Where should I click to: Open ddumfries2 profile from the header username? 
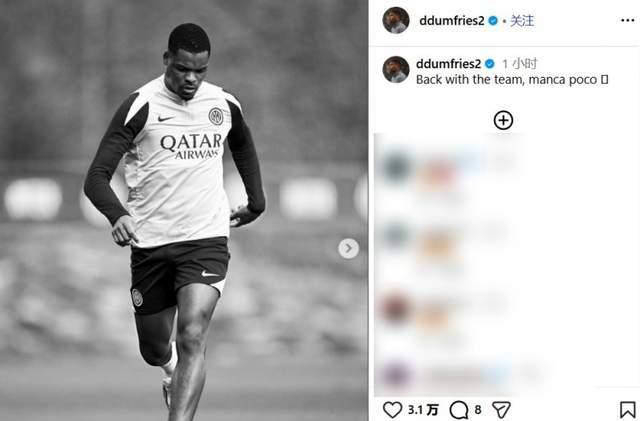[x=452, y=21]
